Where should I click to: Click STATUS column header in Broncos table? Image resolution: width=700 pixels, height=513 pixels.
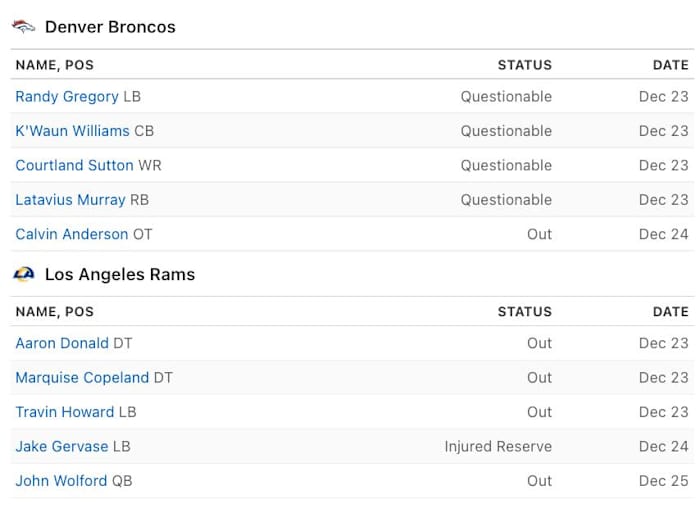[x=524, y=65]
